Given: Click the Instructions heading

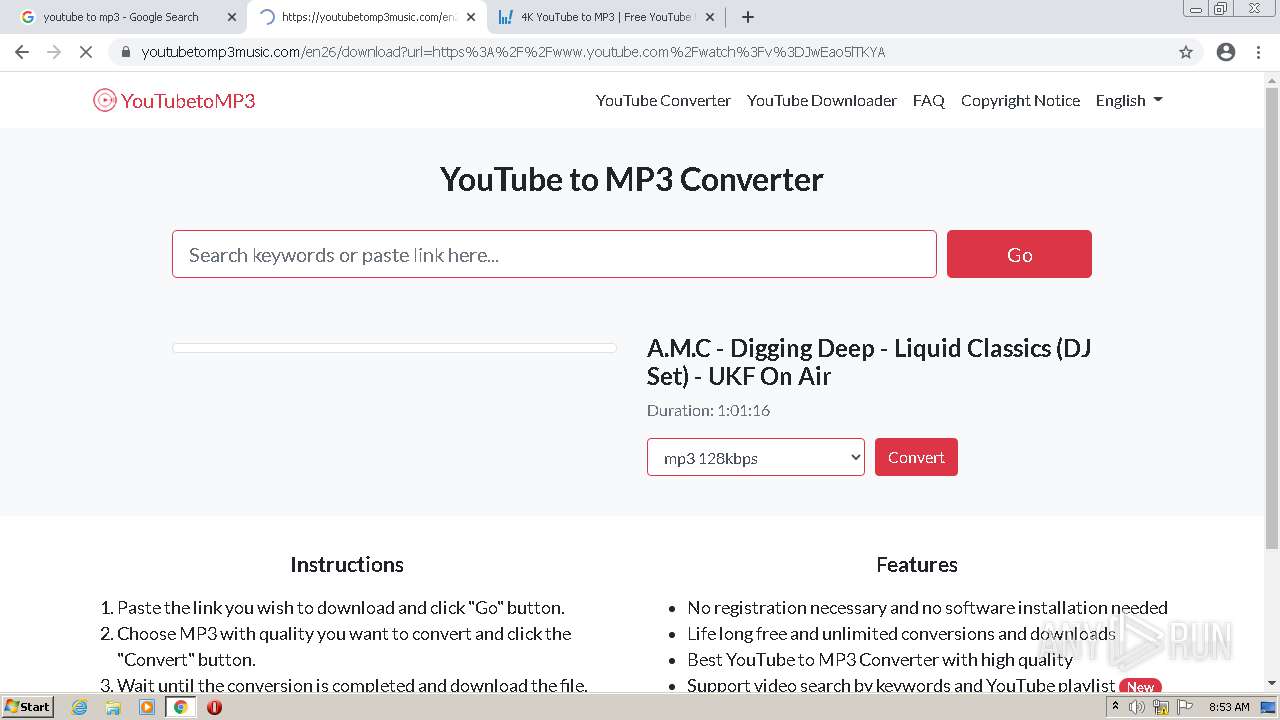Looking at the screenshot, I should coord(347,564).
